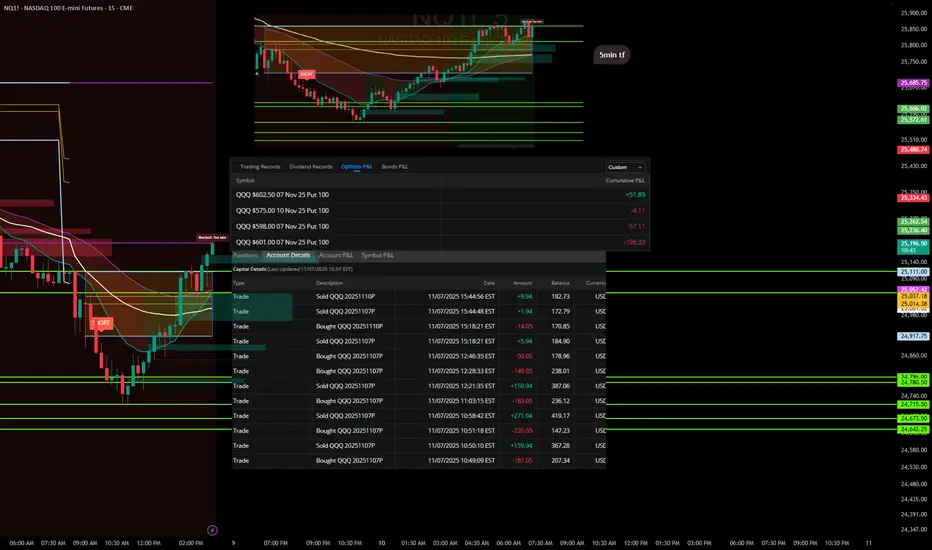The height and width of the screenshot is (550, 932).
Task: Open the Symbol P&L tab
Action: [378, 256]
